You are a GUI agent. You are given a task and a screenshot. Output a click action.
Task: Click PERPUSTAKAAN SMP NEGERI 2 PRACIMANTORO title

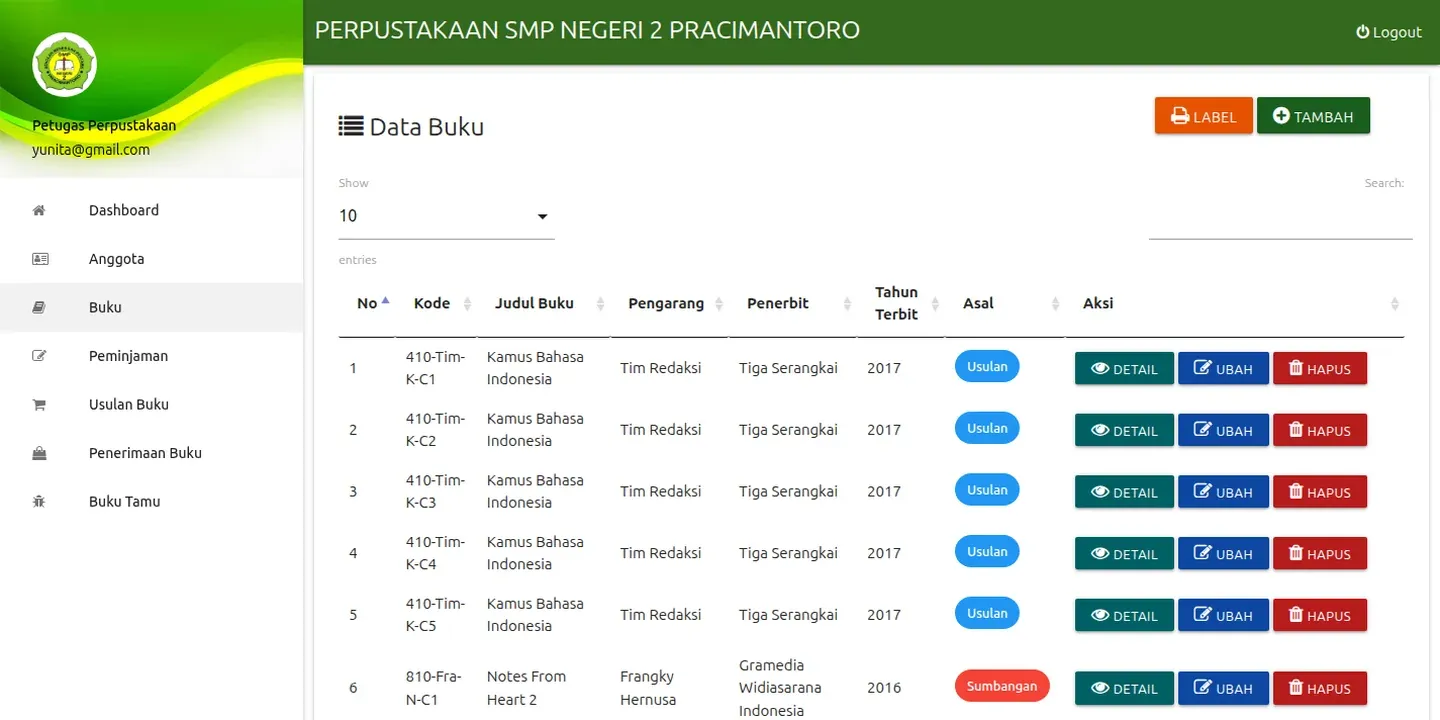tap(587, 30)
